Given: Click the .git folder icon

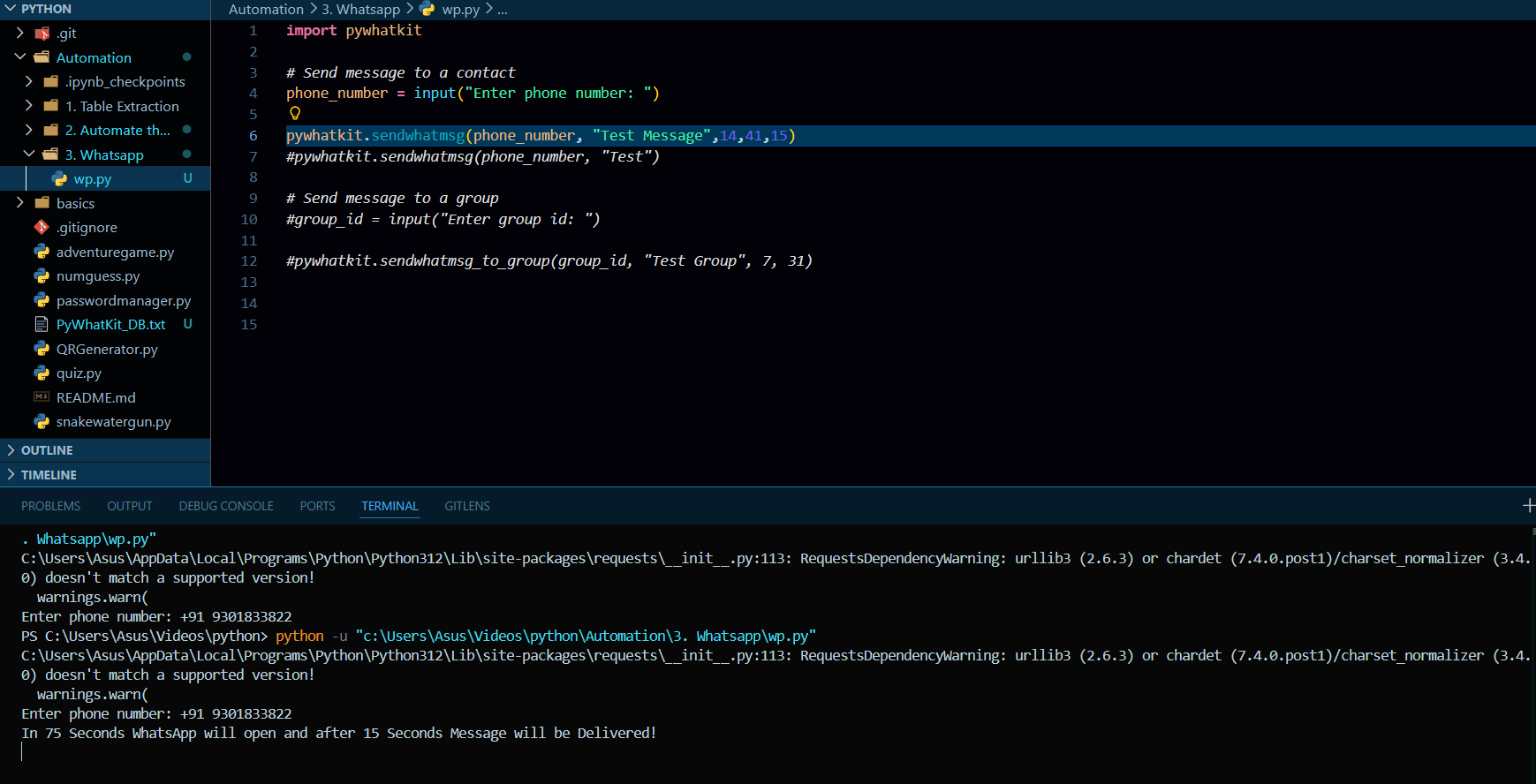Looking at the screenshot, I should pyautogui.click(x=42, y=34).
